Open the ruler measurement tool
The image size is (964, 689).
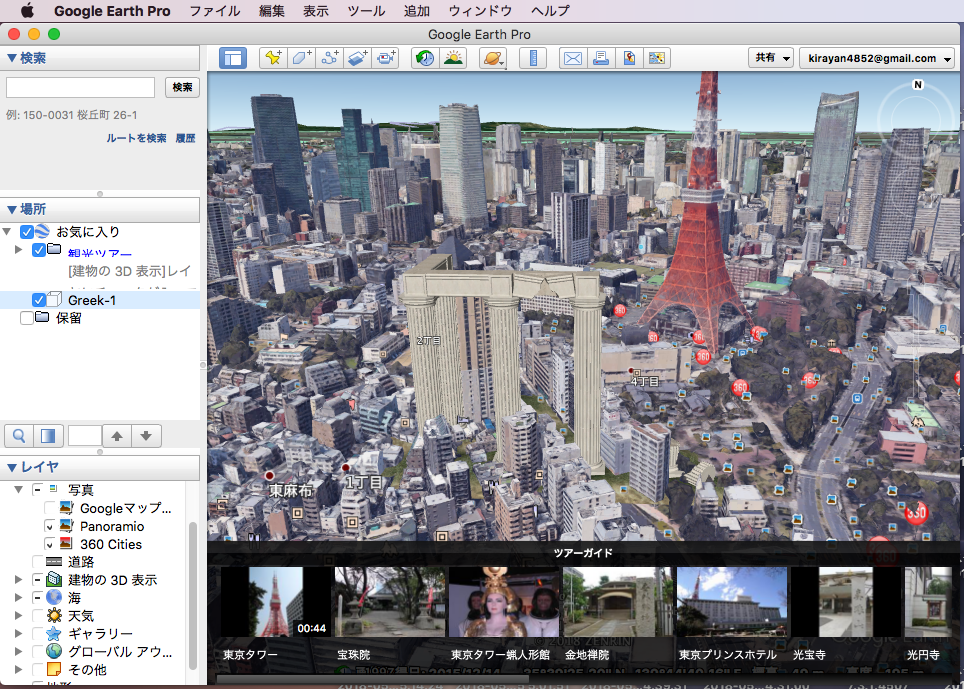tap(533, 58)
